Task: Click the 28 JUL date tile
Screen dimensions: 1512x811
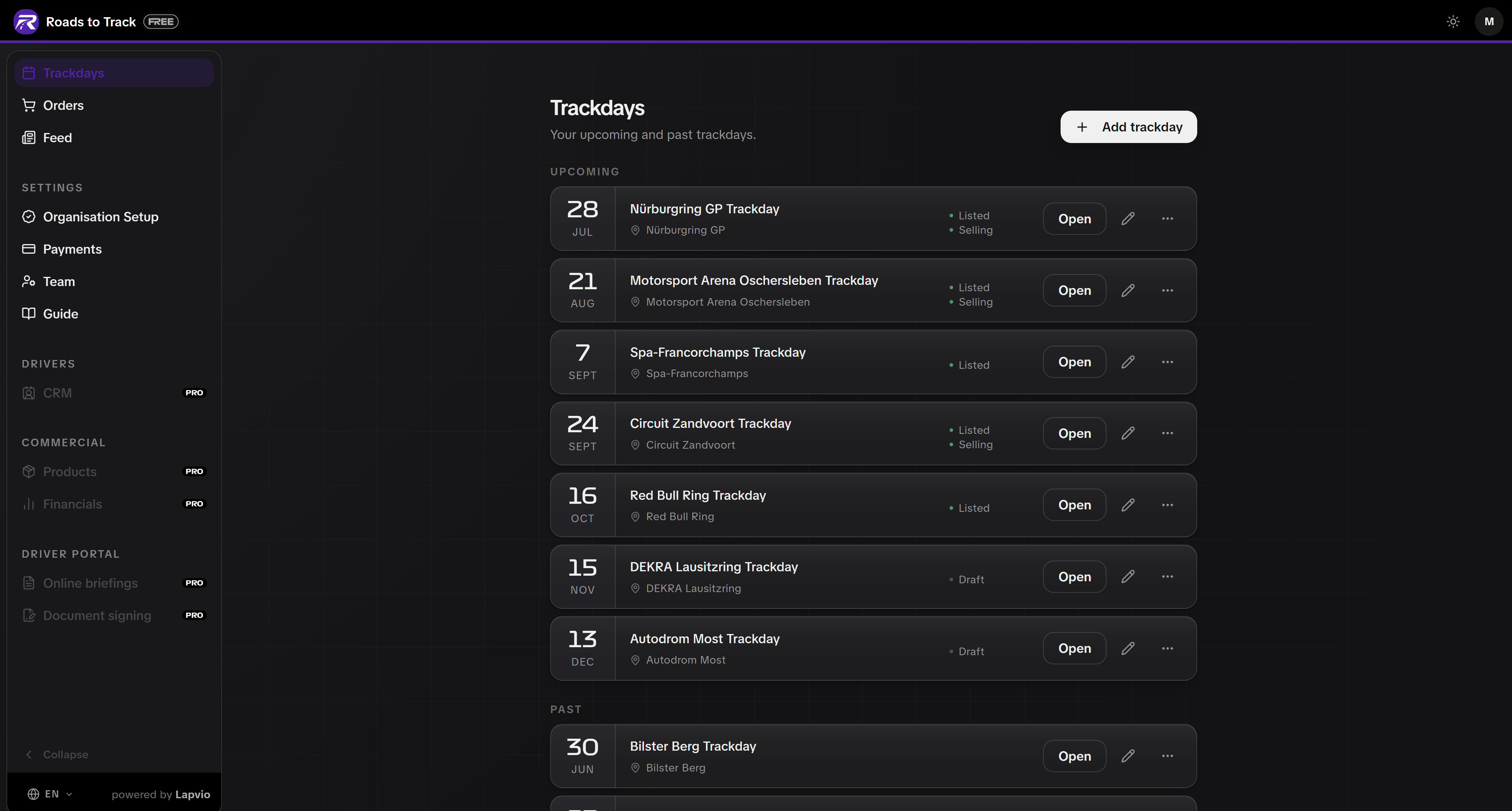Action: click(582, 219)
